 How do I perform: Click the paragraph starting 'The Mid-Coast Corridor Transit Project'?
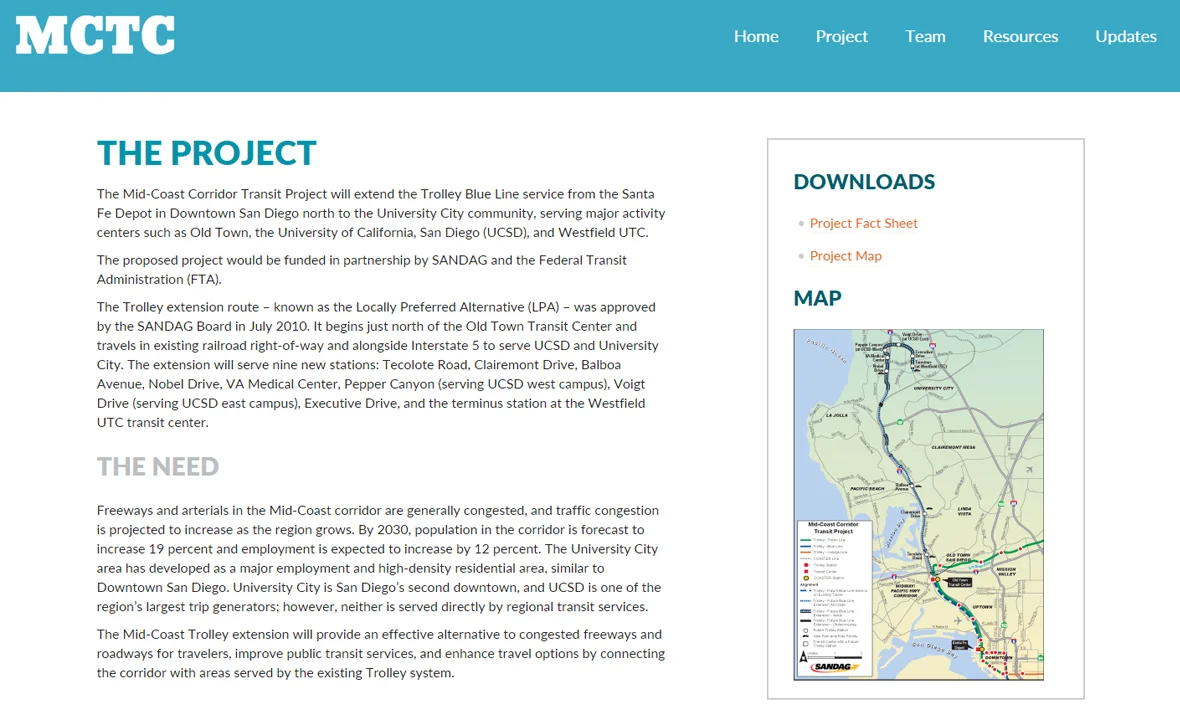[x=381, y=213]
